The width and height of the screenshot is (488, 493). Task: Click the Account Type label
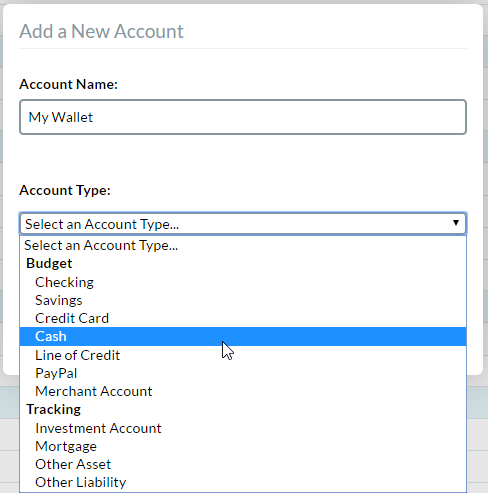pos(65,190)
